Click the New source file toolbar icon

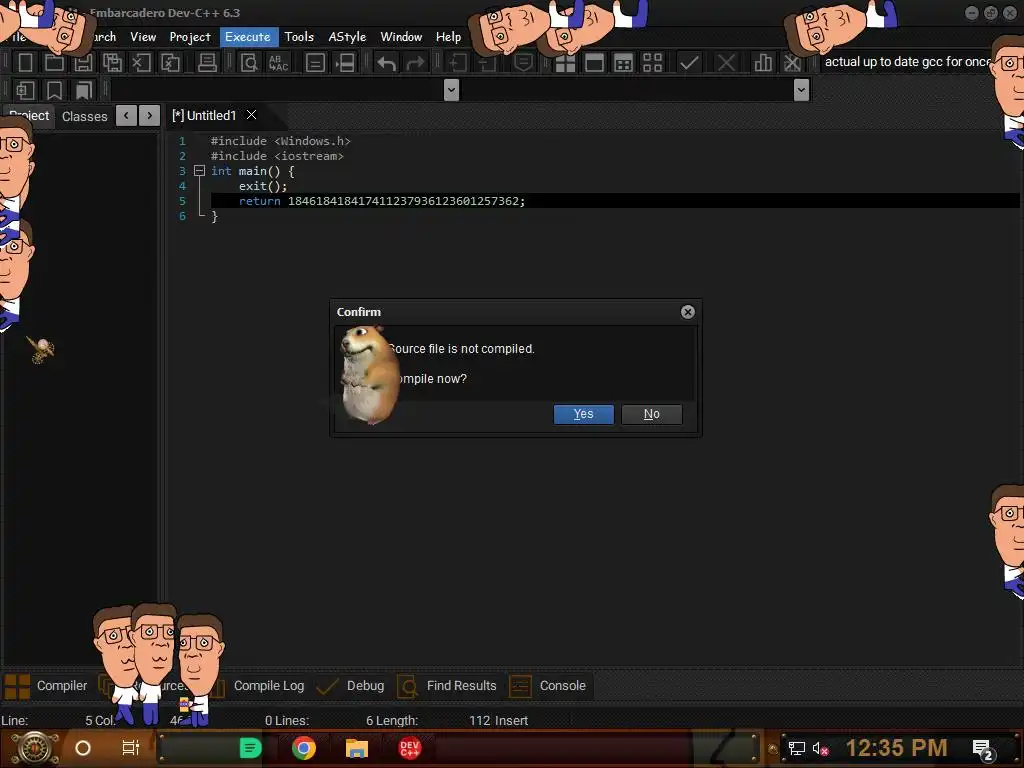(x=25, y=63)
